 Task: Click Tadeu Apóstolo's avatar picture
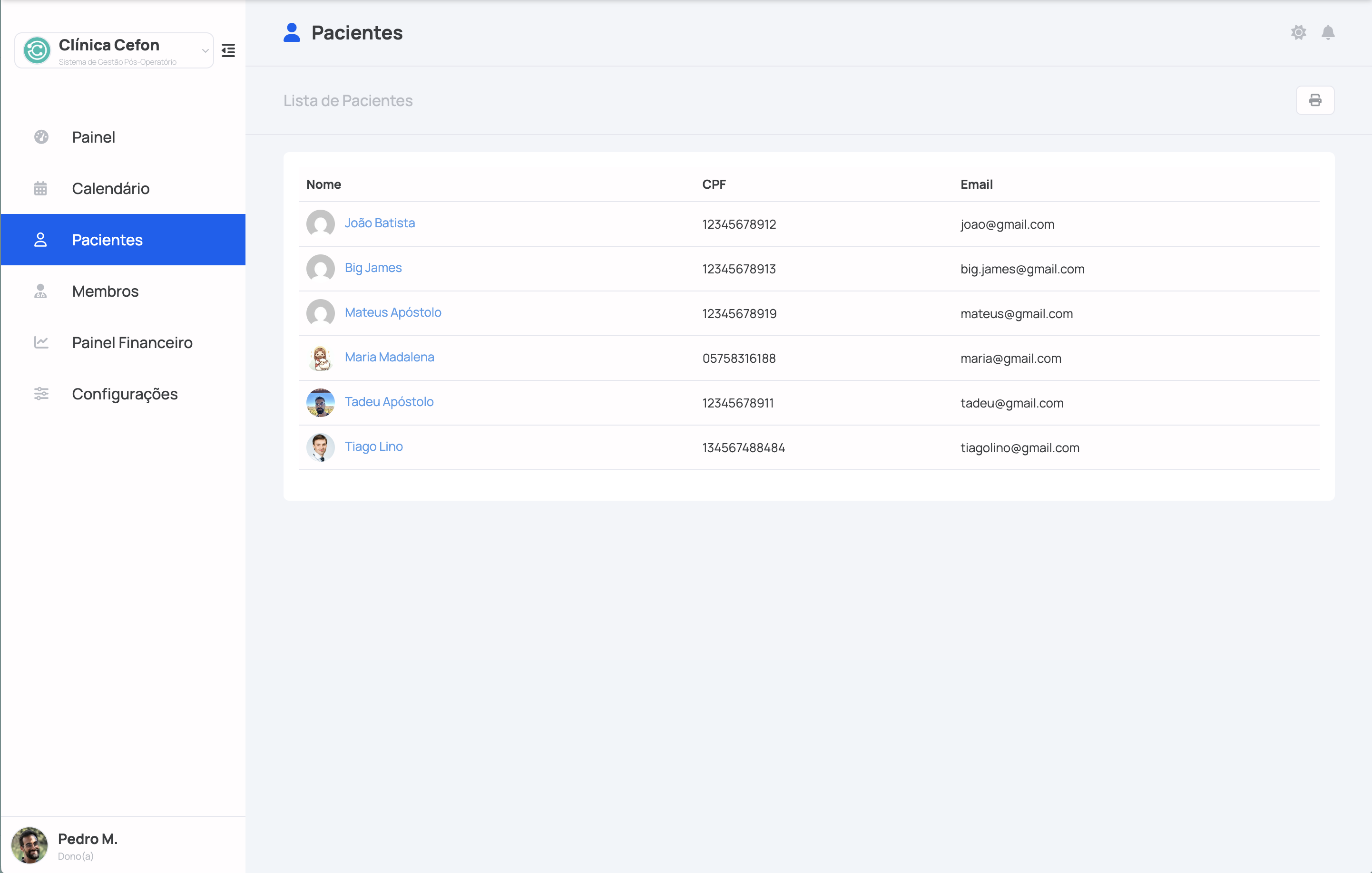(320, 403)
